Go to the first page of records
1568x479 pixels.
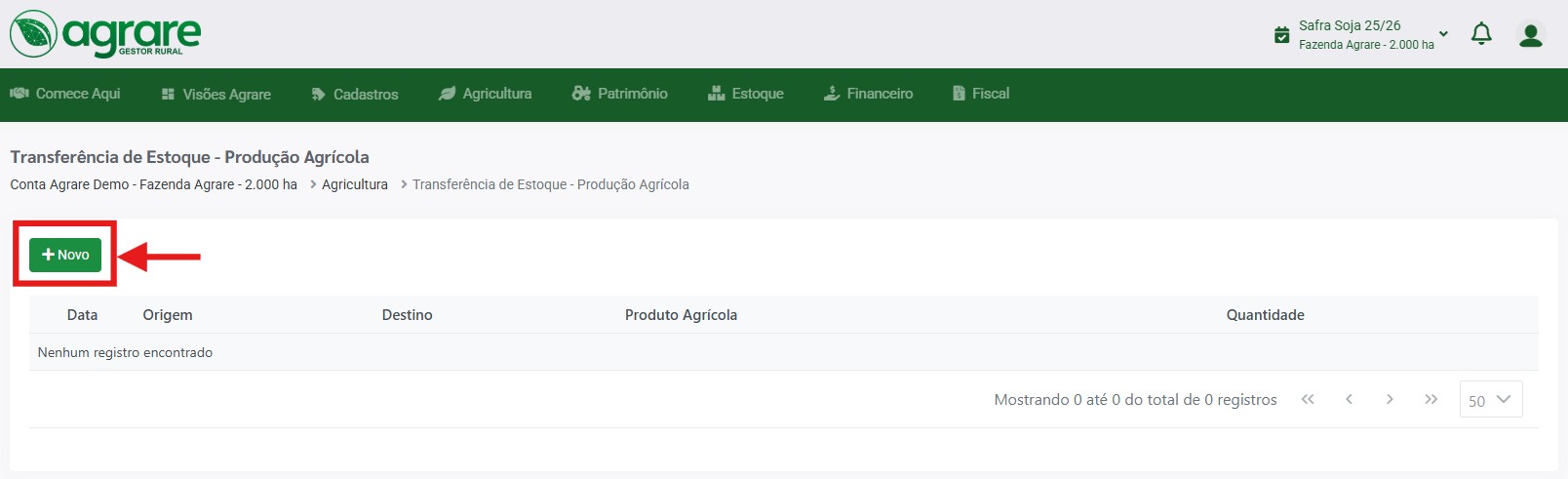click(x=1308, y=399)
